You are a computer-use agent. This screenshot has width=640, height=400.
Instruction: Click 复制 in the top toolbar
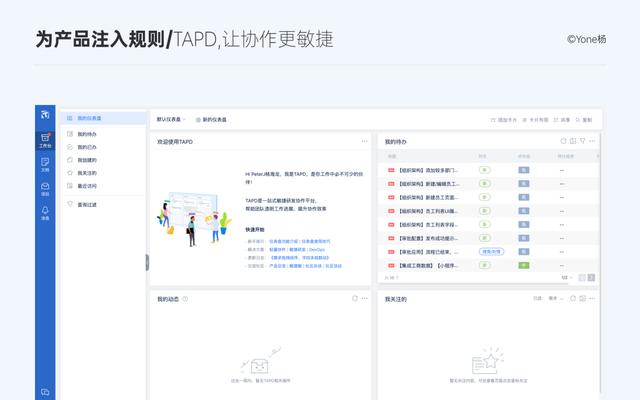coord(584,120)
